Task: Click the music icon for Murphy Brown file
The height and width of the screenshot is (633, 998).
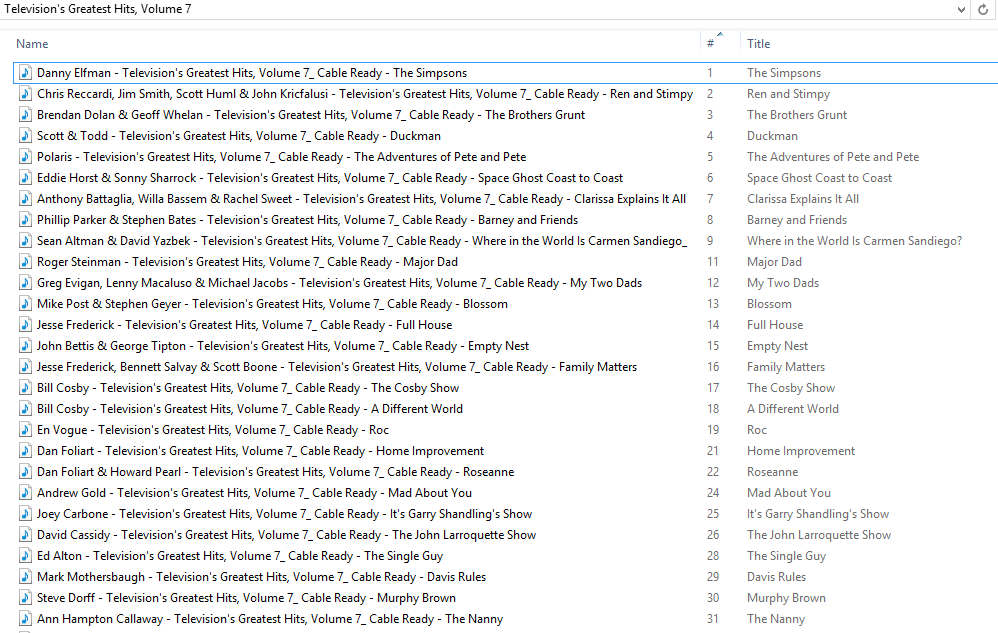Action: coord(26,598)
